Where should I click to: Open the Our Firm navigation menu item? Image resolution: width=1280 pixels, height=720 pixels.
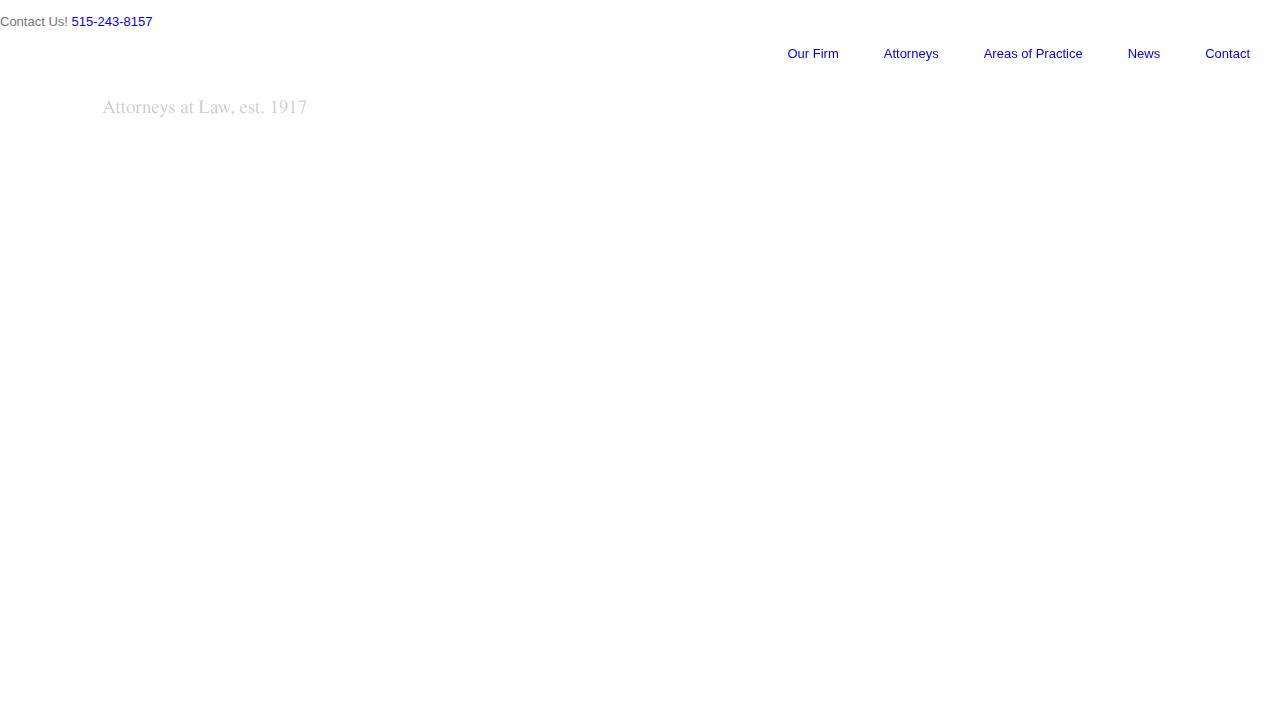pos(812,53)
